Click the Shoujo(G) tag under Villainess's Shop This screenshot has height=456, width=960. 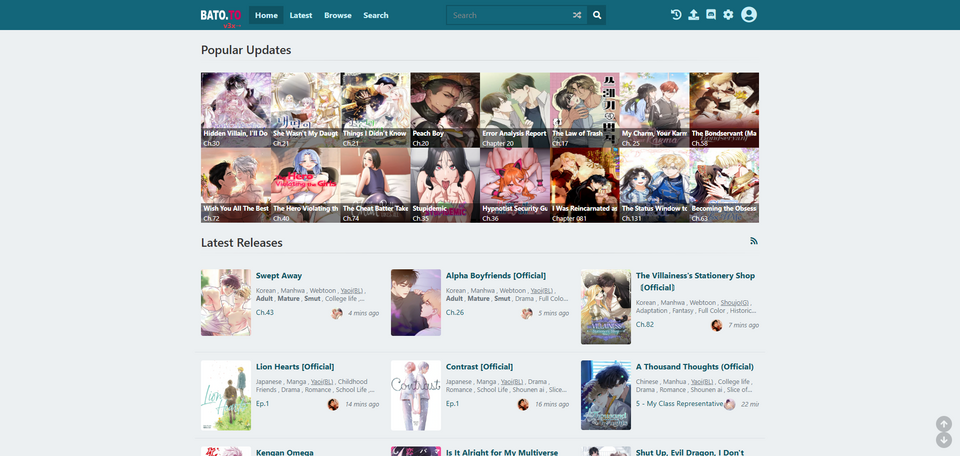pyautogui.click(x=735, y=302)
